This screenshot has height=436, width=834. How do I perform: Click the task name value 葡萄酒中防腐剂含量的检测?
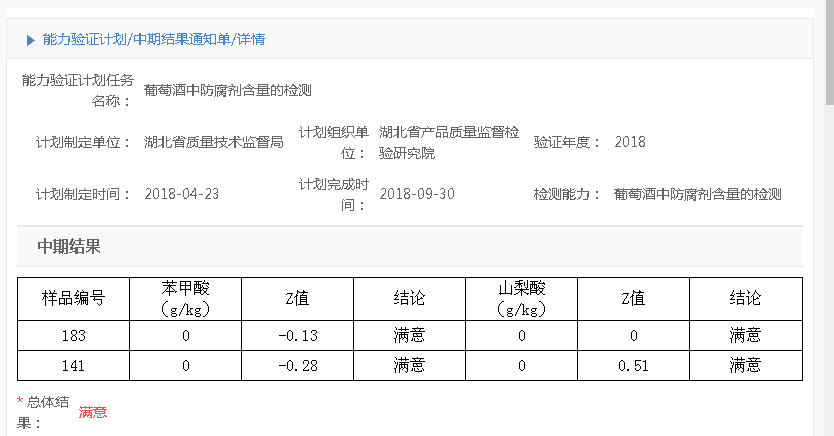point(228,90)
